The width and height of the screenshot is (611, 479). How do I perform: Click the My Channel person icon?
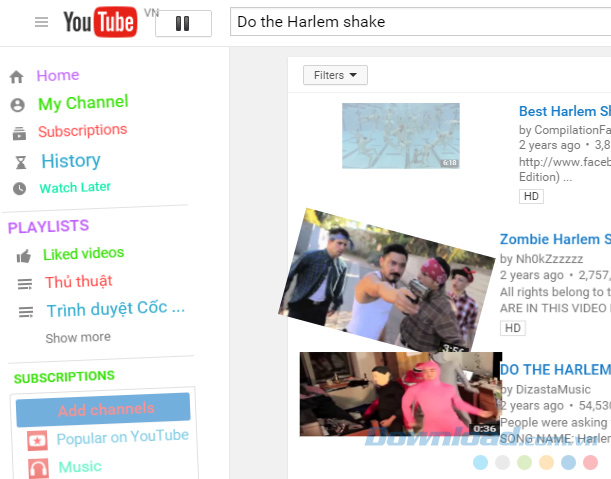tap(18, 105)
